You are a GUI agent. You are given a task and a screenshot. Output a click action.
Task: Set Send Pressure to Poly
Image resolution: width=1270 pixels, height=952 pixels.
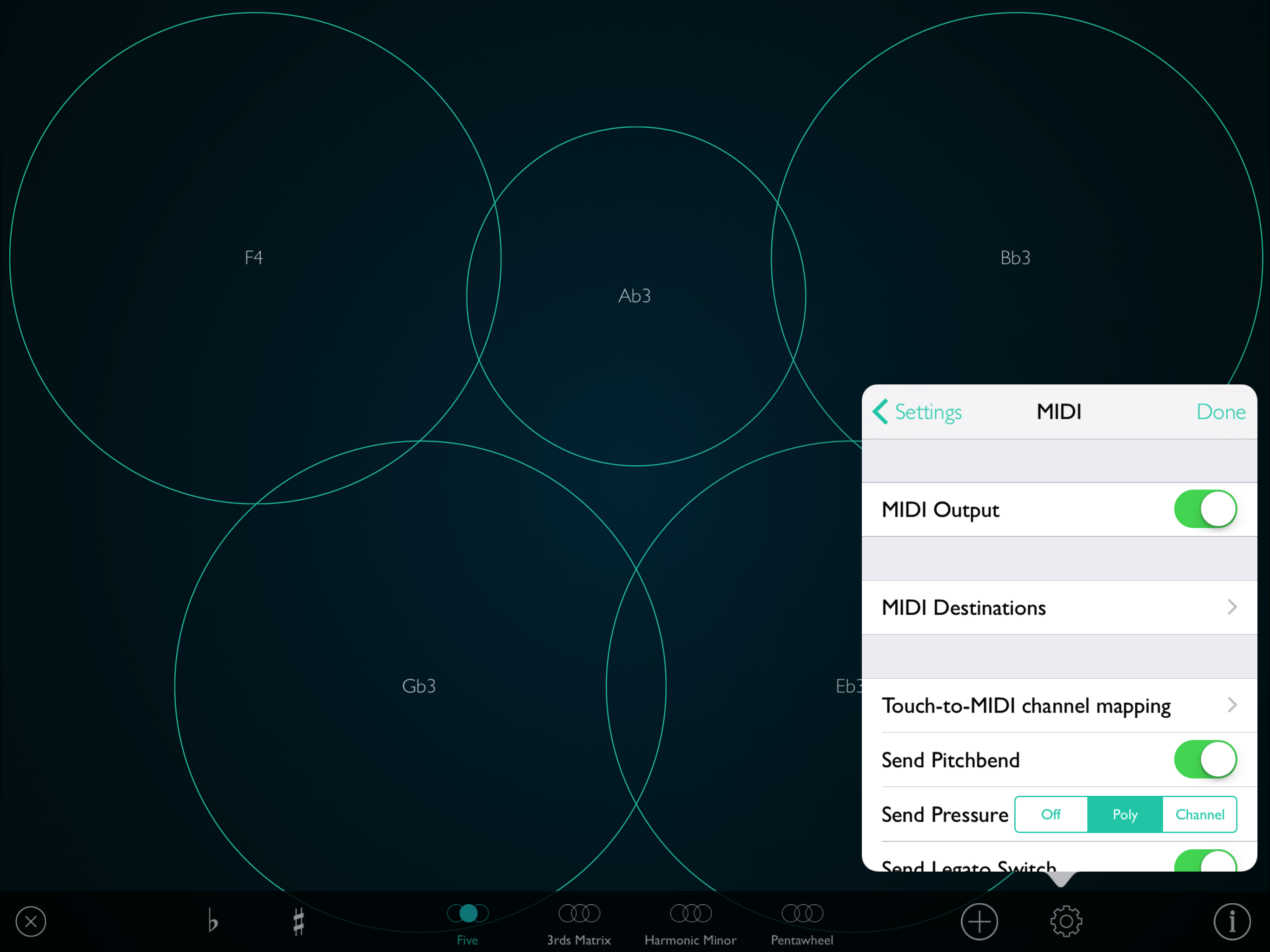1125,814
